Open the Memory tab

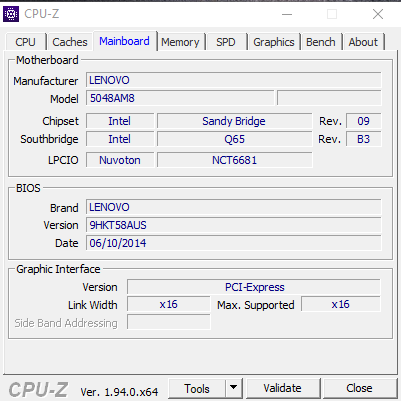coord(180,42)
